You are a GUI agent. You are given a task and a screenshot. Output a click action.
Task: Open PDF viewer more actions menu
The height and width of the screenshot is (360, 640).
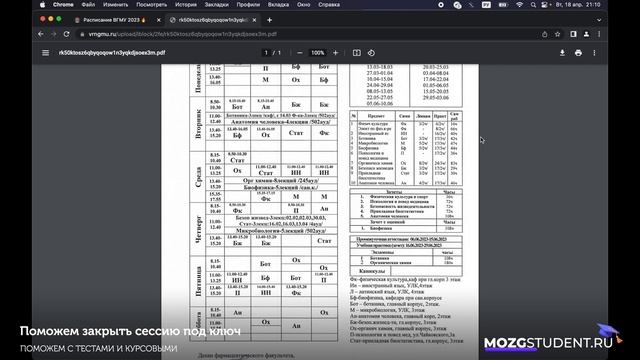click(x=594, y=53)
